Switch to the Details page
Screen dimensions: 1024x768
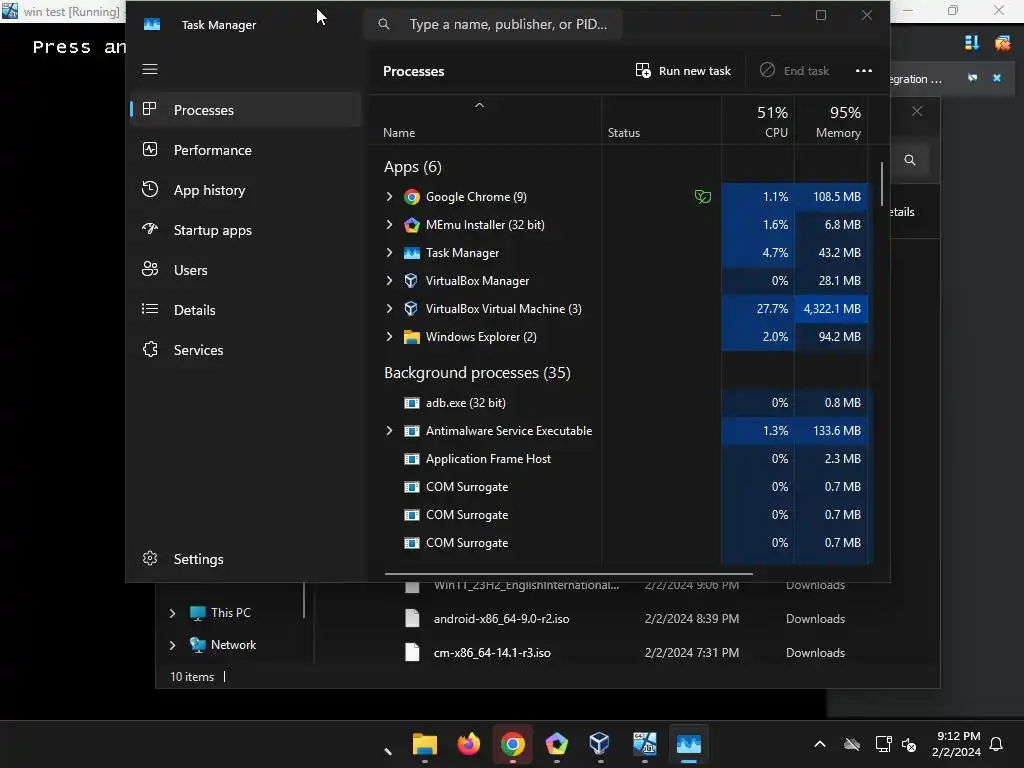246,310
